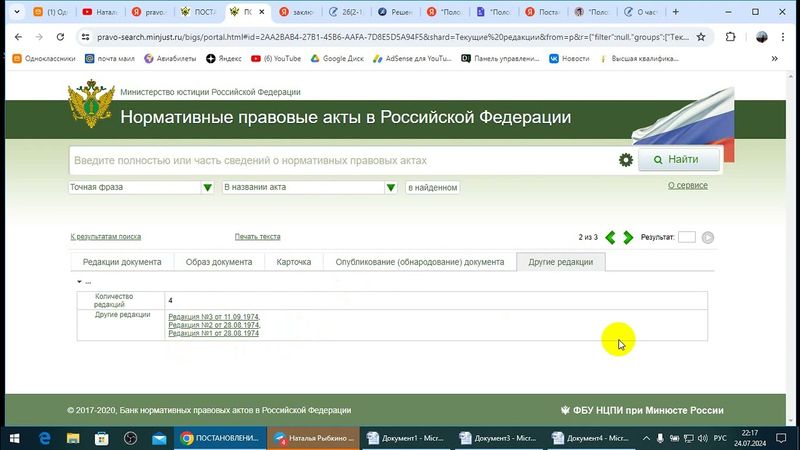Open Опубликование (обнародование) документа tab
This screenshot has height=450, width=800.
pyautogui.click(x=419, y=262)
